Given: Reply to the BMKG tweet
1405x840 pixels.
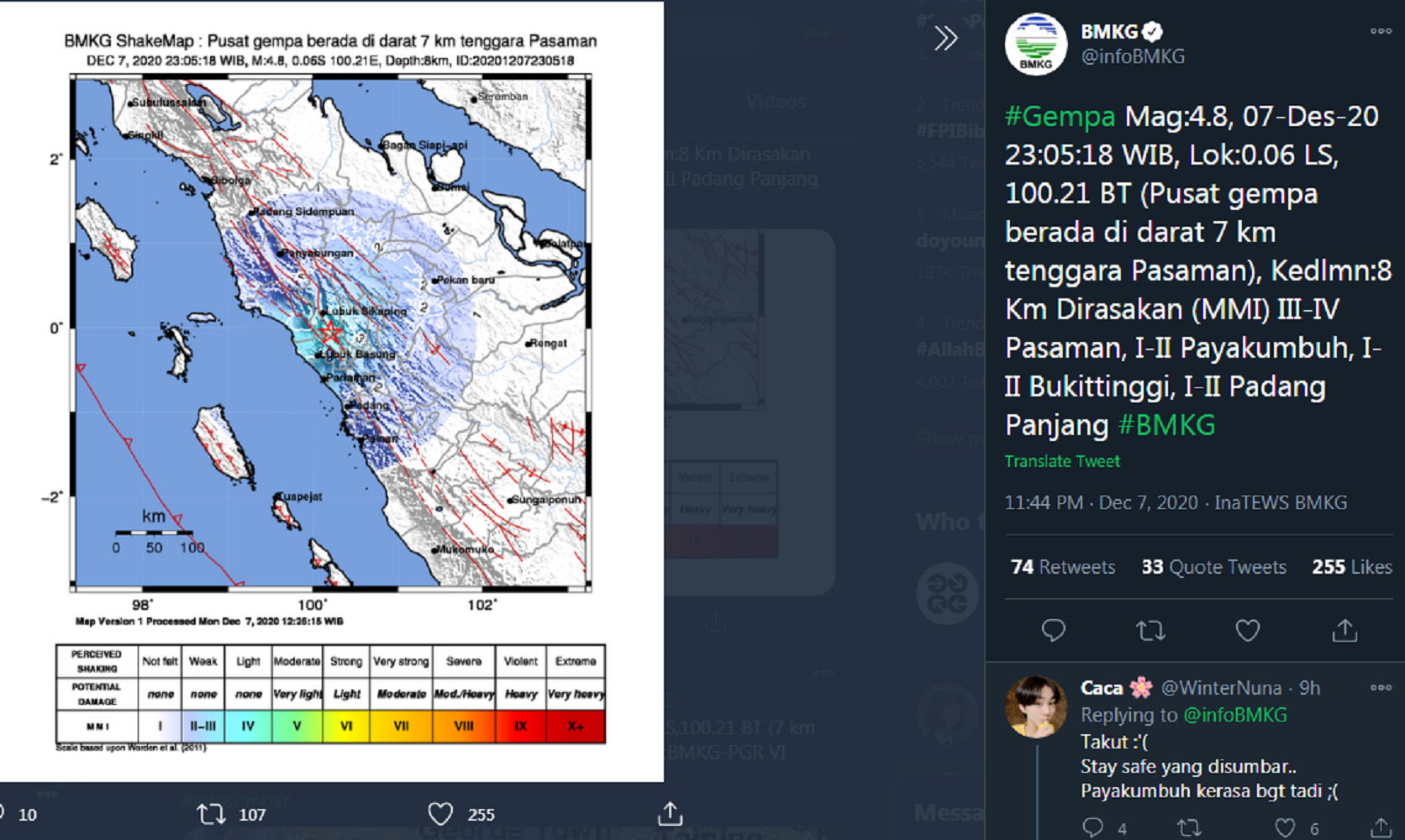Looking at the screenshot, I should click(x=1053, y=630).
